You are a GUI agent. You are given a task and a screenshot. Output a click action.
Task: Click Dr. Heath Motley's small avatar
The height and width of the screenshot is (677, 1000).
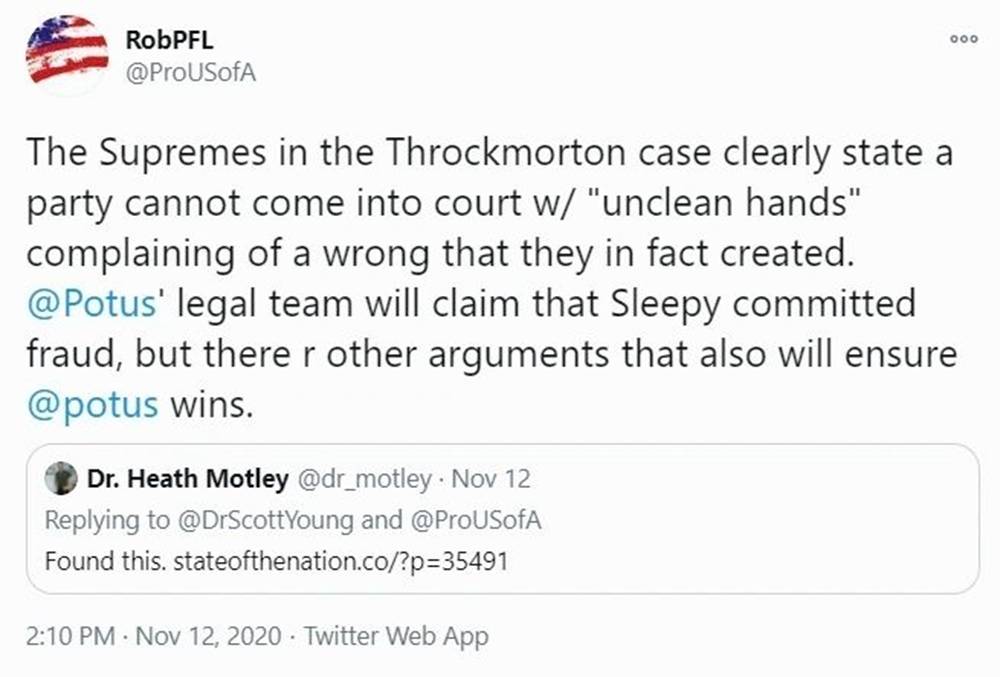tap(62, 479)
